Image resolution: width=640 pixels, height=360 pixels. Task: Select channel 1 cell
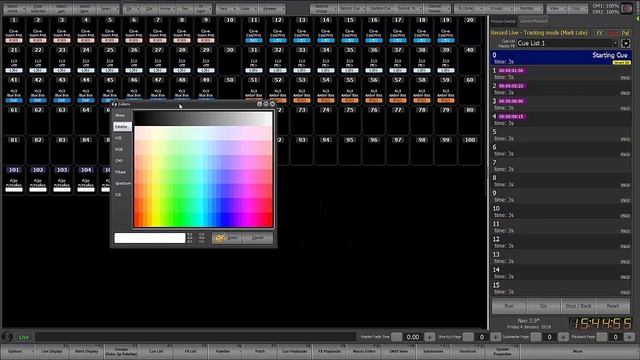(14, 31)
